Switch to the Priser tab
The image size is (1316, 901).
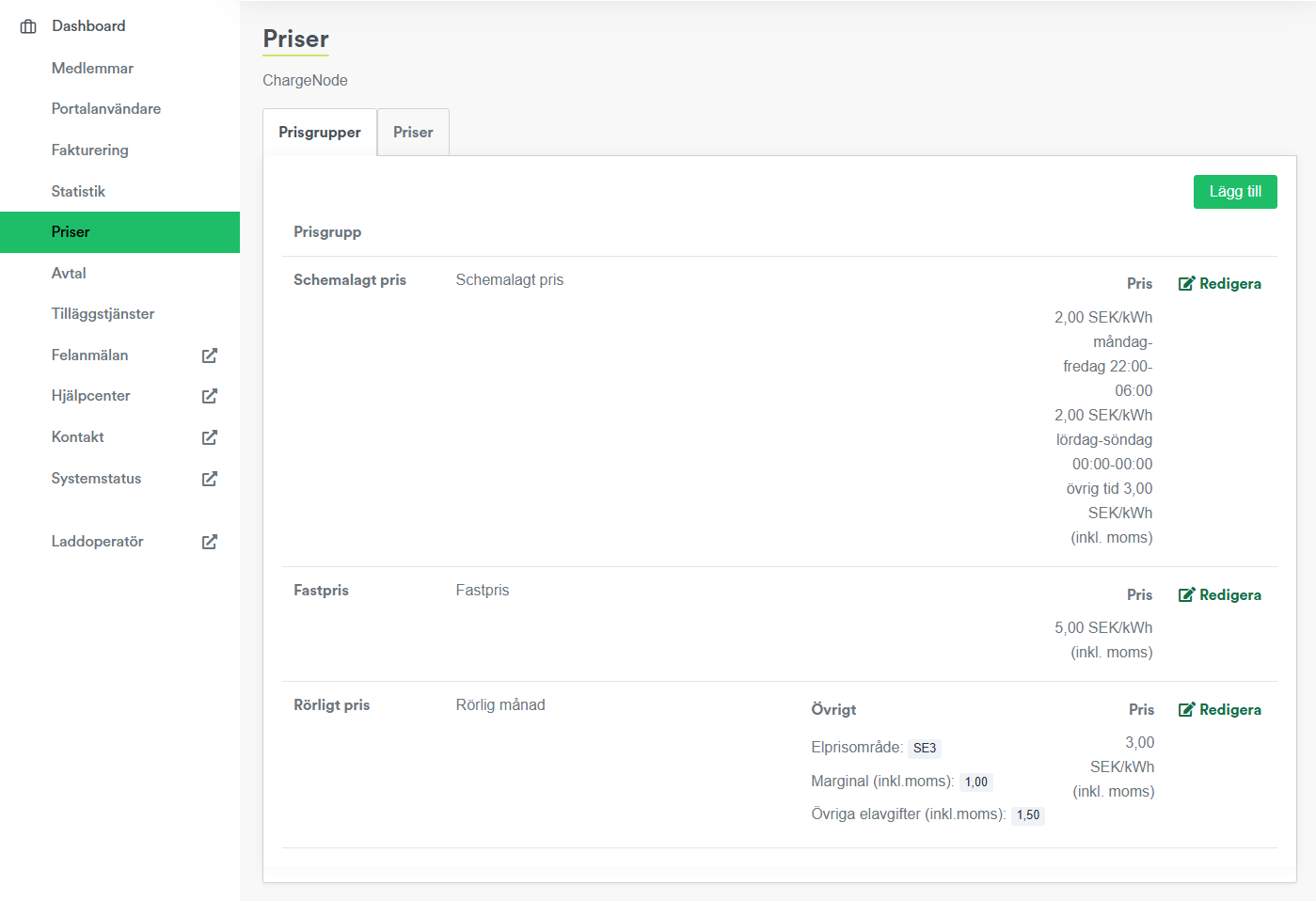coord(413,133)
